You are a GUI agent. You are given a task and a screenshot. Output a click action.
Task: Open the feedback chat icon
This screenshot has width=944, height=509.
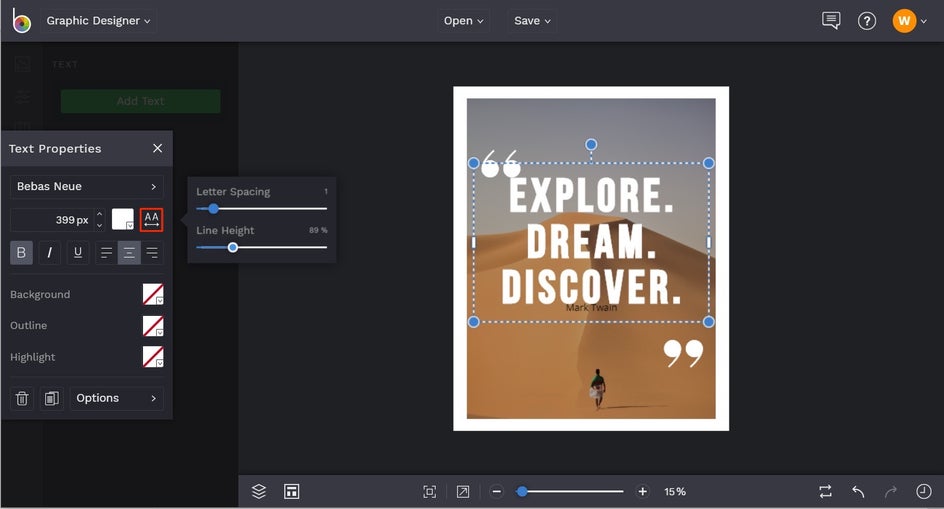pyautogui.click(x=831, y=21)
